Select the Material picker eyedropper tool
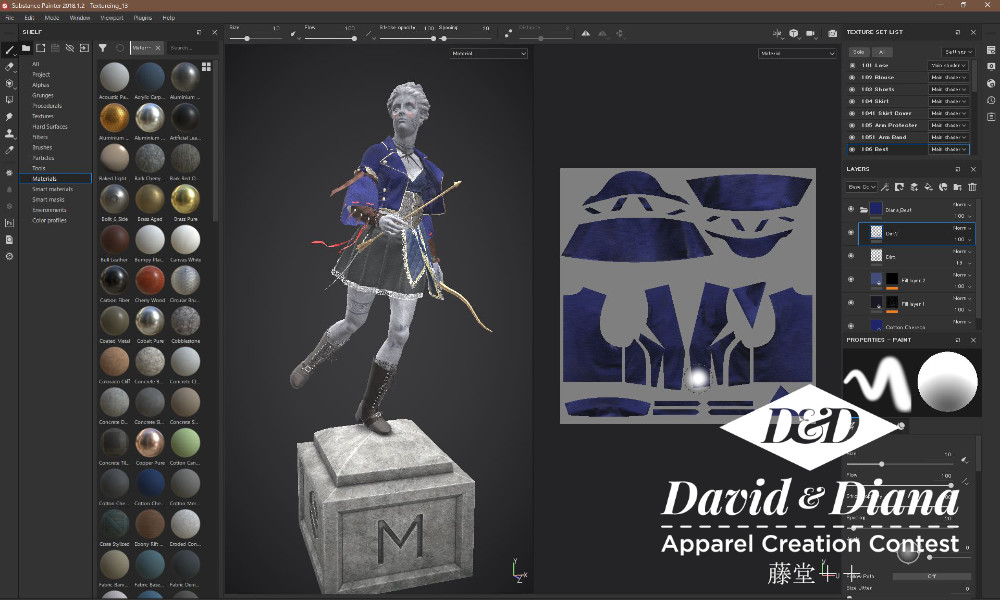Image resolution: width=1000 pixels, height=600 pixels. pyautogui.click(x=9, y=150)
